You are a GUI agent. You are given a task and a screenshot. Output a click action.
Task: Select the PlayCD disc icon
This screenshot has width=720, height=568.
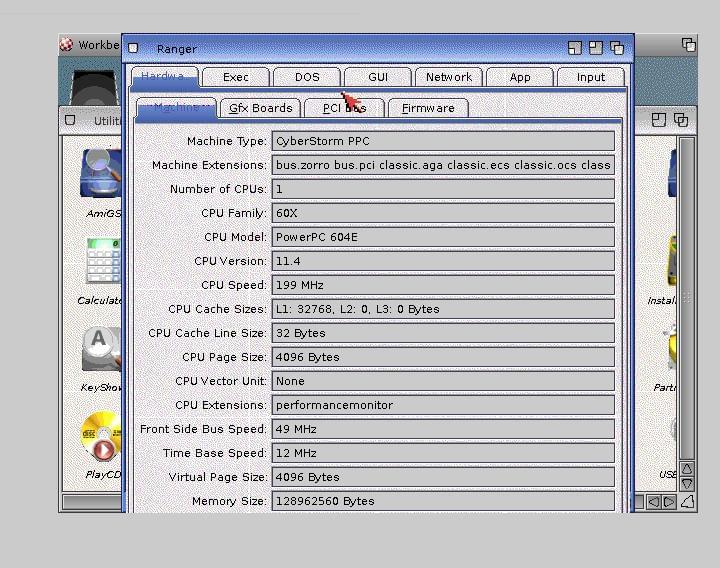click(102, 436)
